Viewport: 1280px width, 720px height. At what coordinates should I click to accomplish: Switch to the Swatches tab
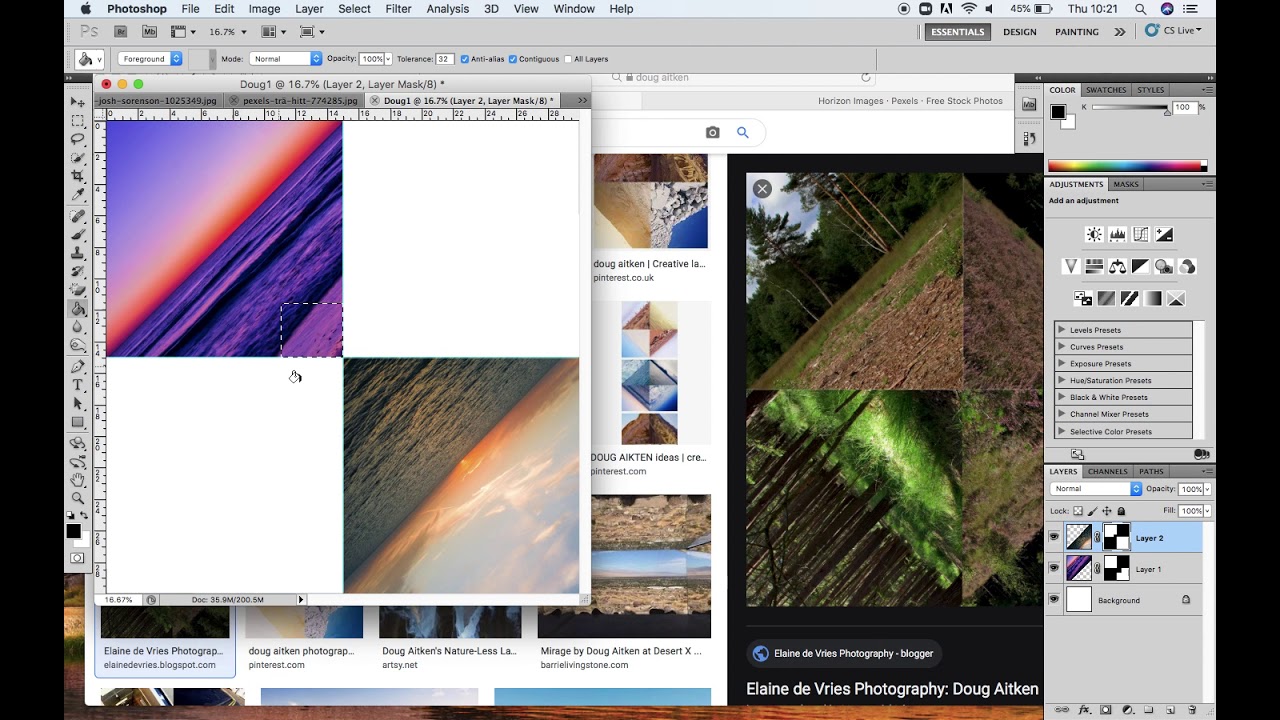coord(1106,90)
